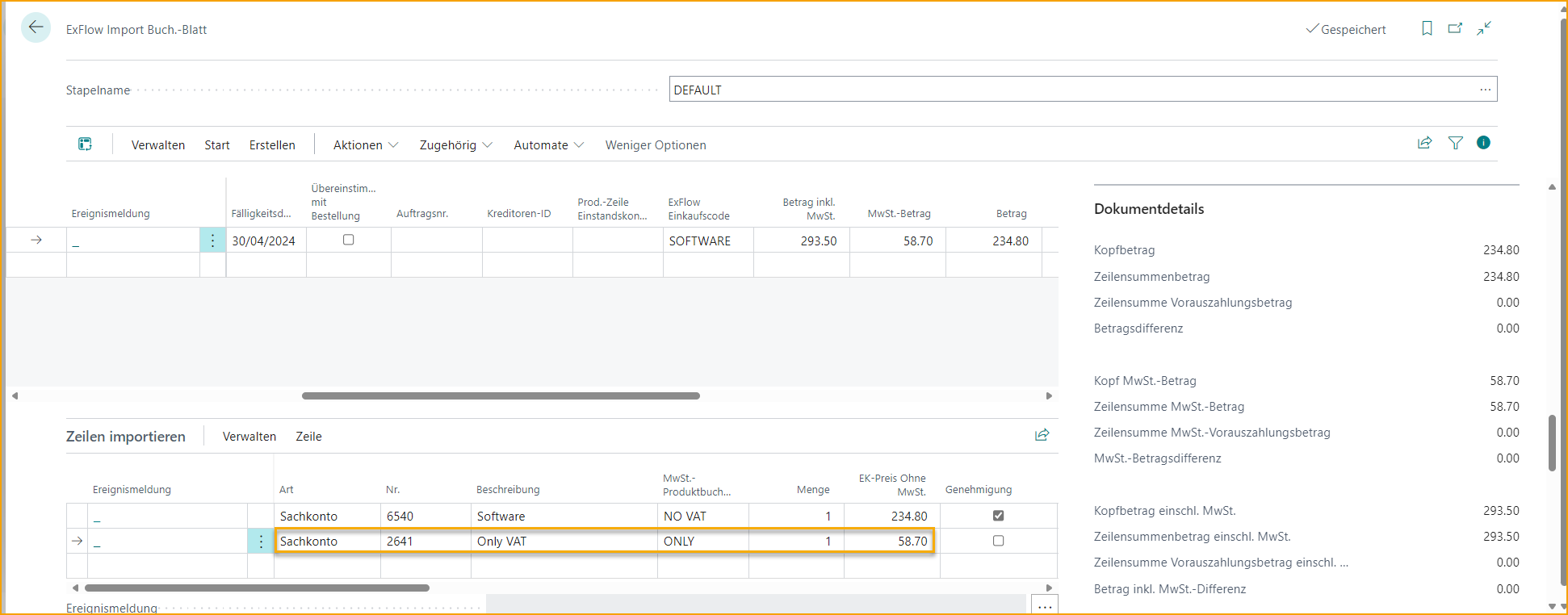
Task: Click the share icon in main toolbar
Action: 1425,143
